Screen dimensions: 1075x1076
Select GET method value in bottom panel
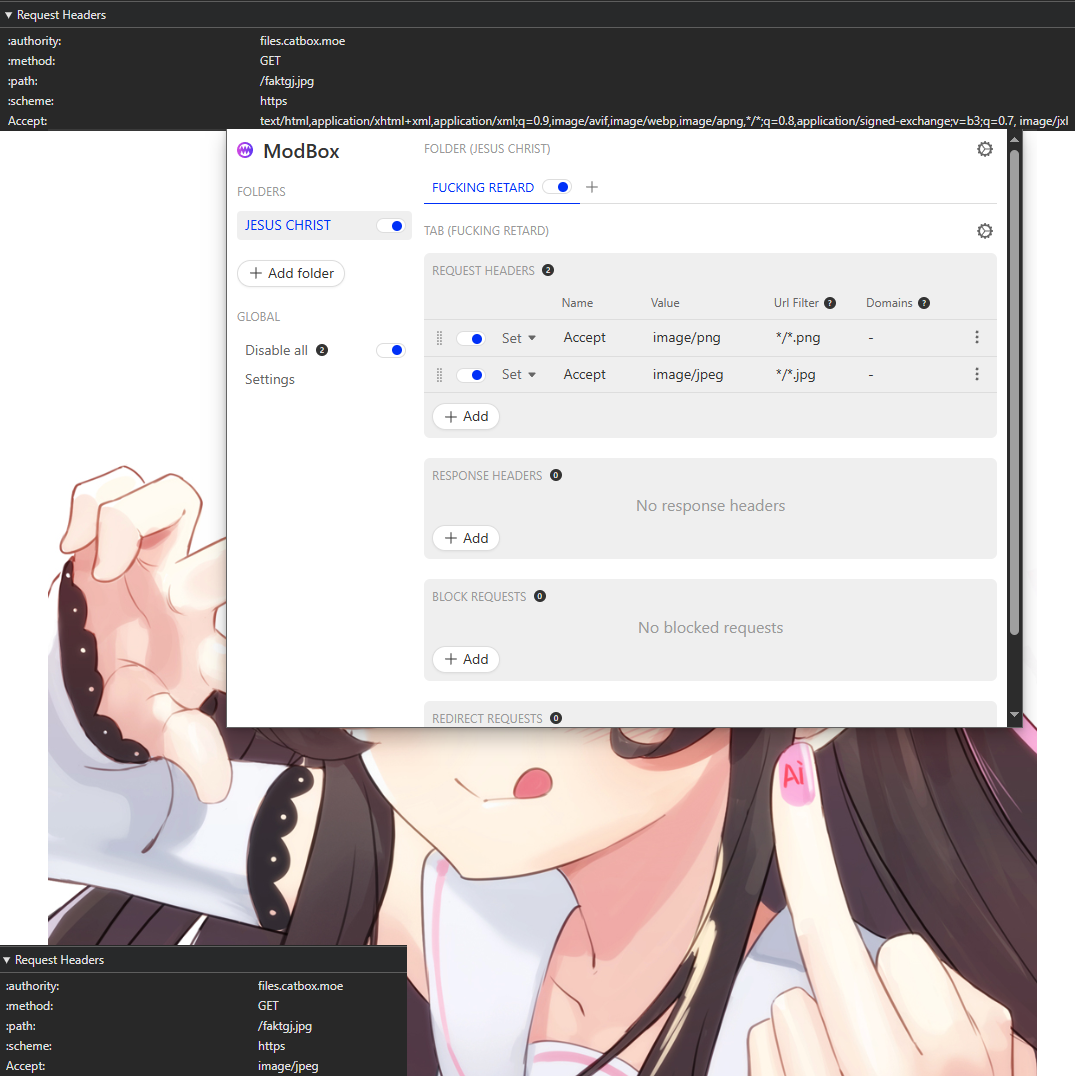coord(268,1005)
